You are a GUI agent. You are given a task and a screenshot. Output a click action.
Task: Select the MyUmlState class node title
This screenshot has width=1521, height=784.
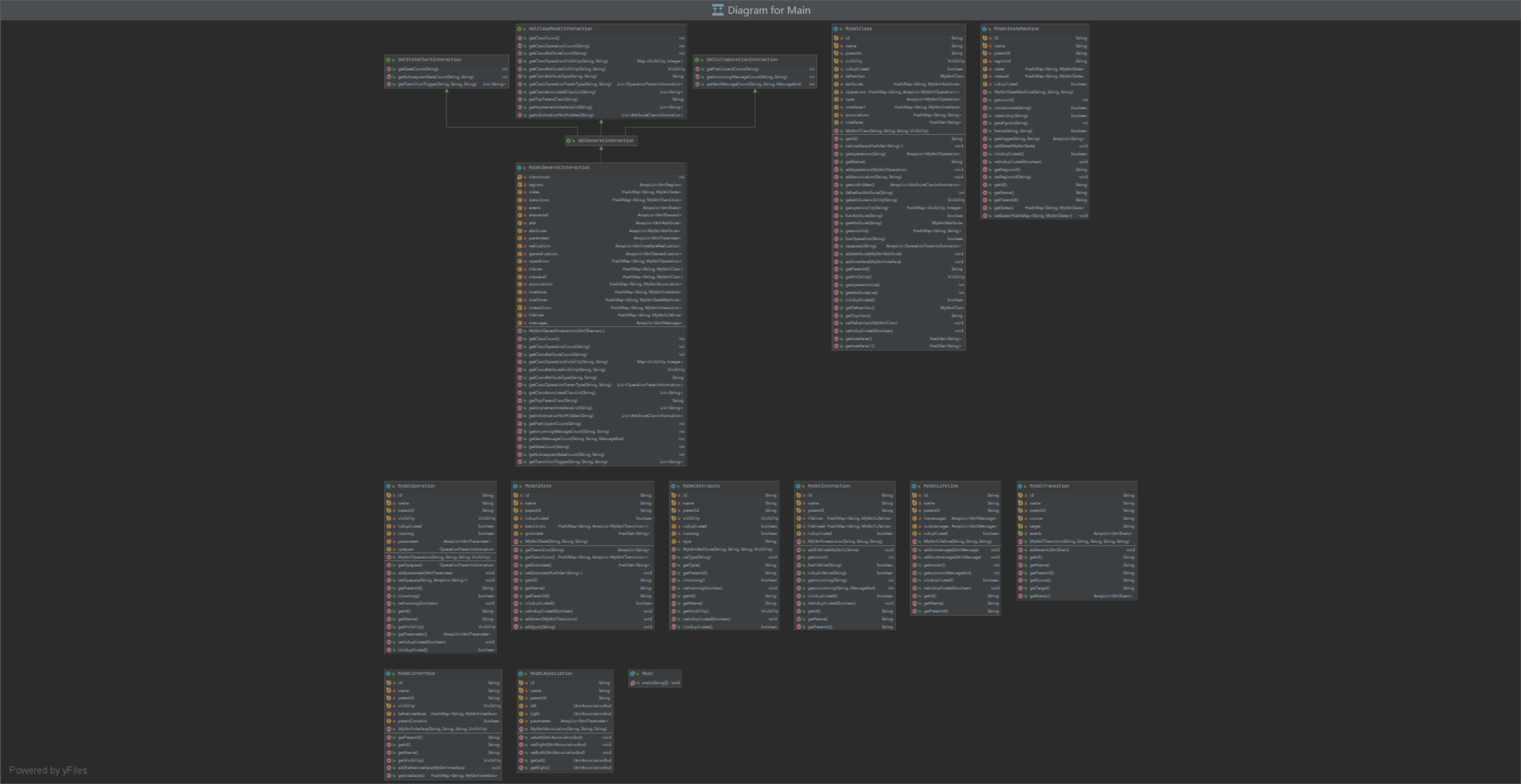coord(538,486)
